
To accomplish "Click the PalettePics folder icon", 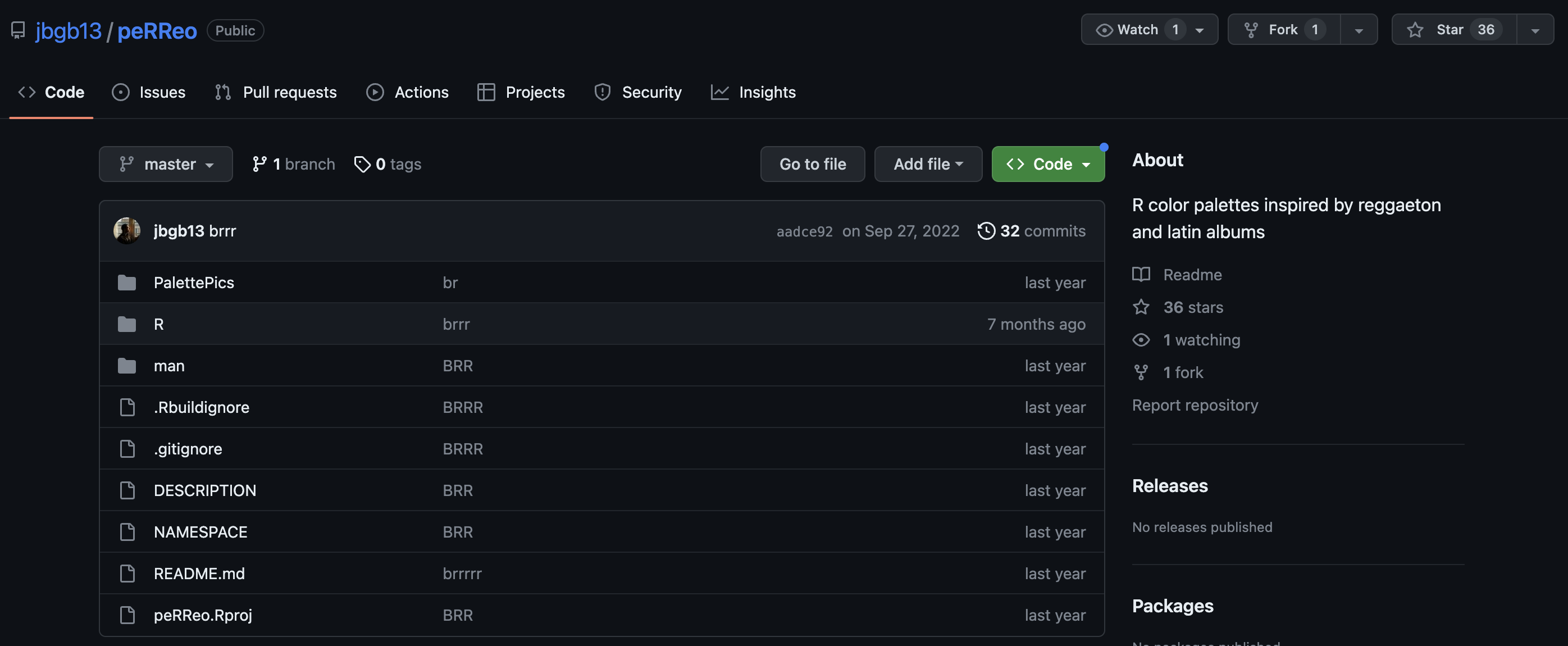I will [x=126, y=283].
